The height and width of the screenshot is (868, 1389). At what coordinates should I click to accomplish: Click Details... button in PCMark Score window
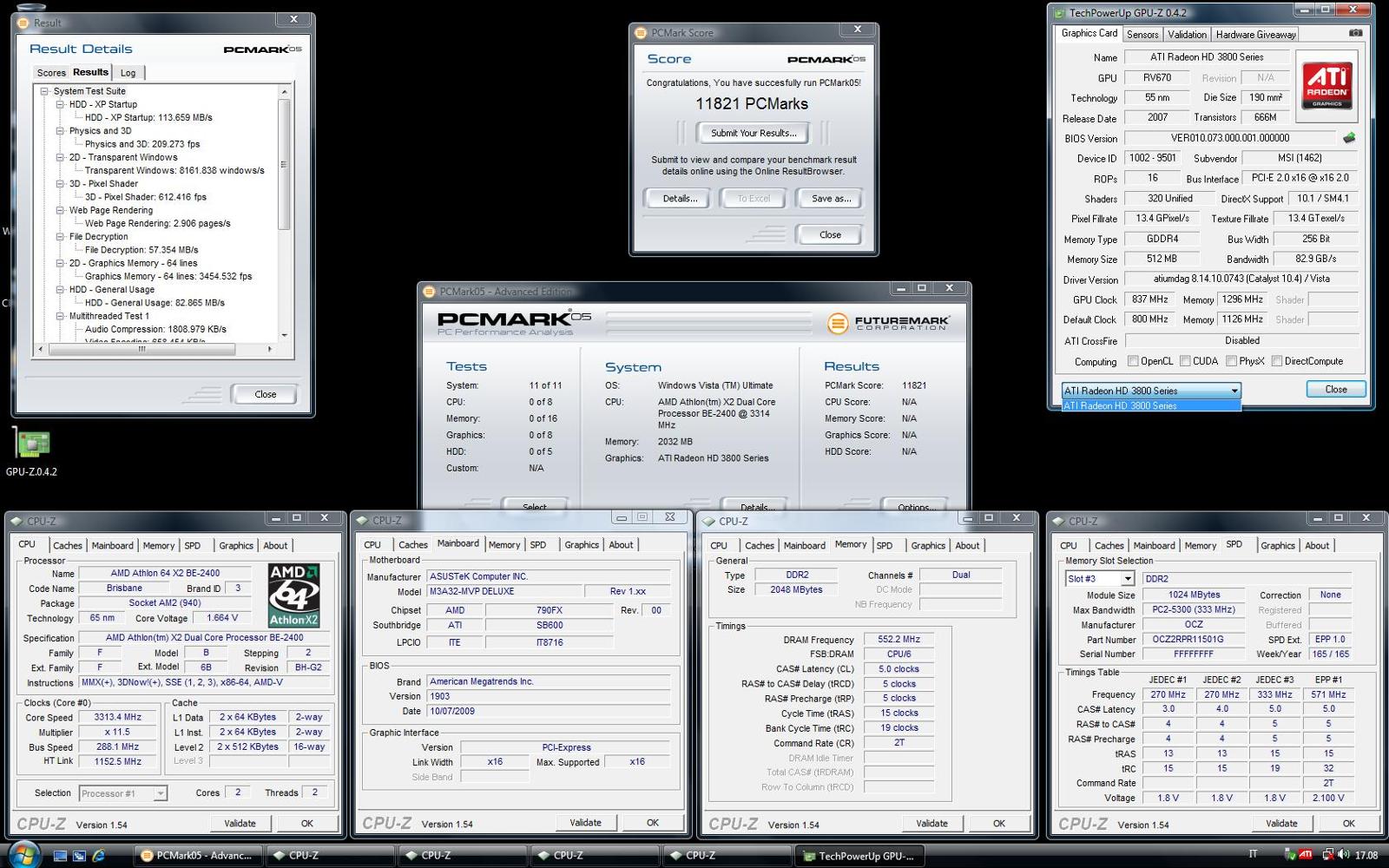(x=680, y=199)
